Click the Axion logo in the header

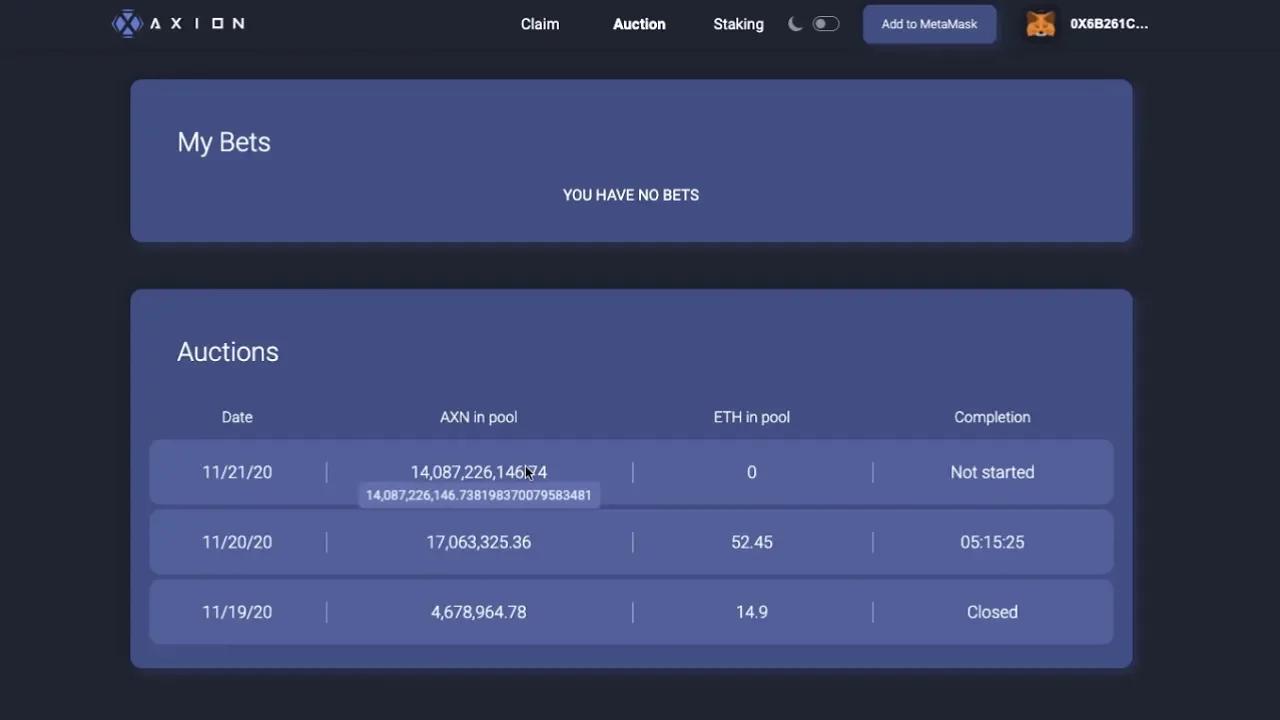(178, 23)
